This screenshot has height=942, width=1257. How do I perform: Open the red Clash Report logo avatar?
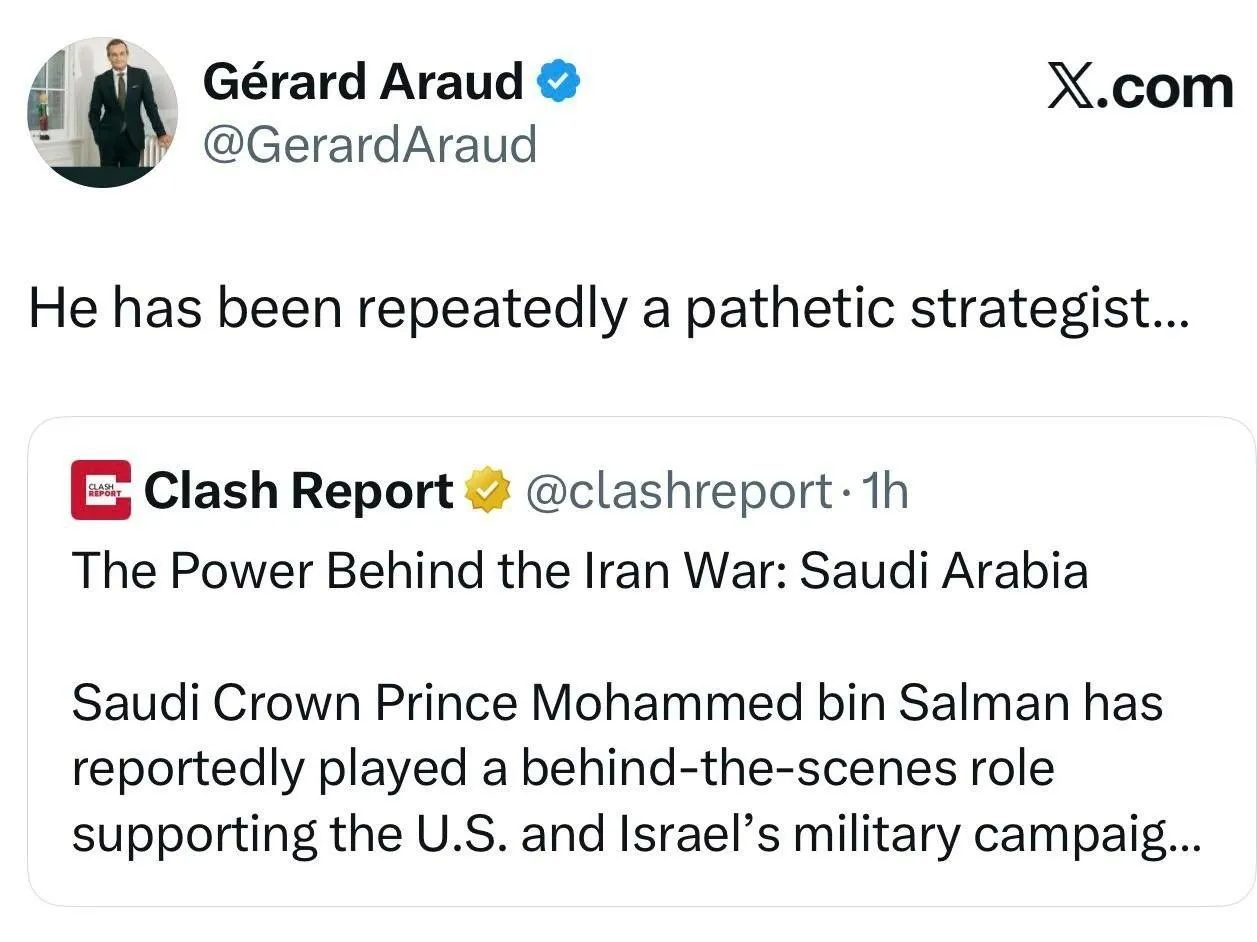coord(101,490)
